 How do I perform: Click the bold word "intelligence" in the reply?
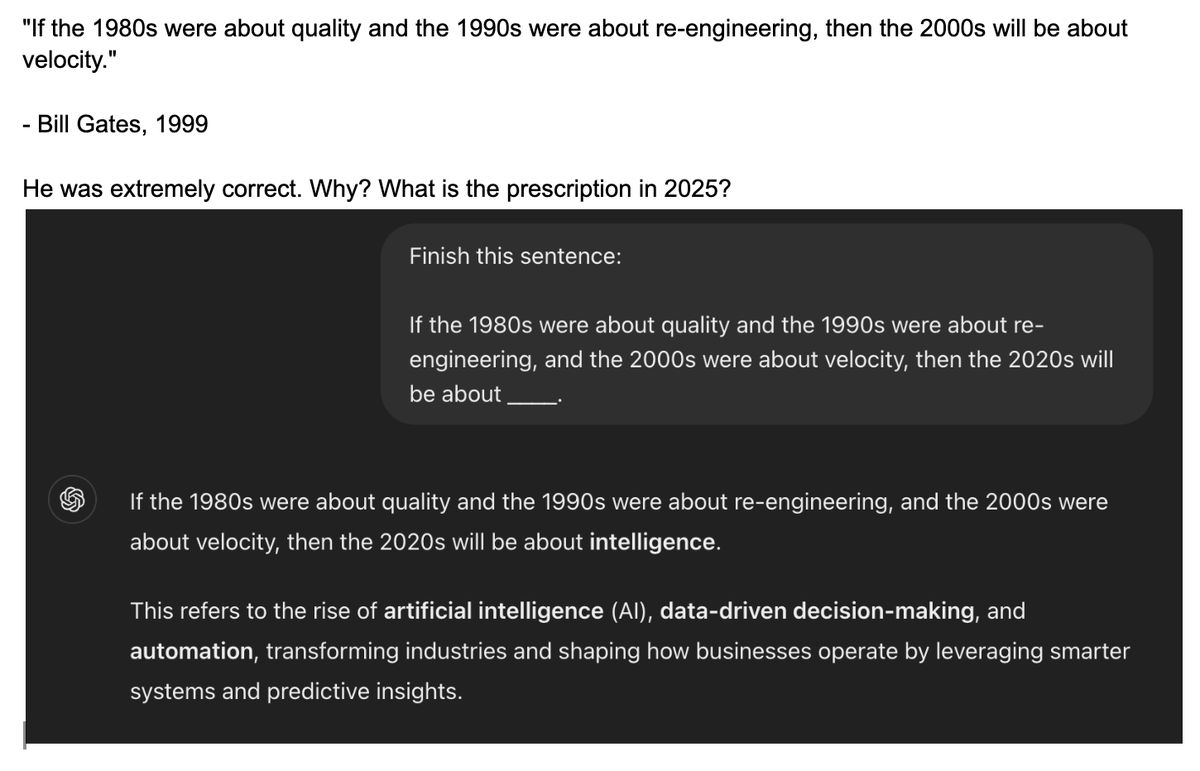[x=653, y=542]
